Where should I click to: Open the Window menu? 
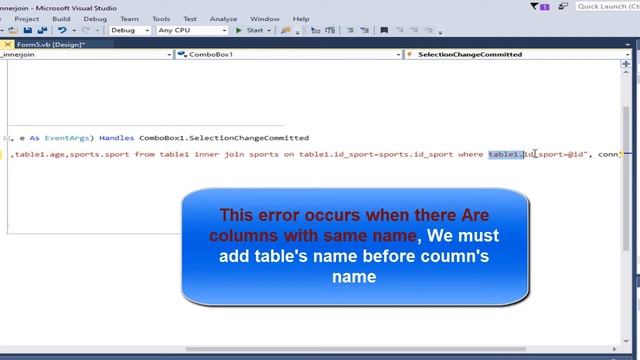(265, 19)
